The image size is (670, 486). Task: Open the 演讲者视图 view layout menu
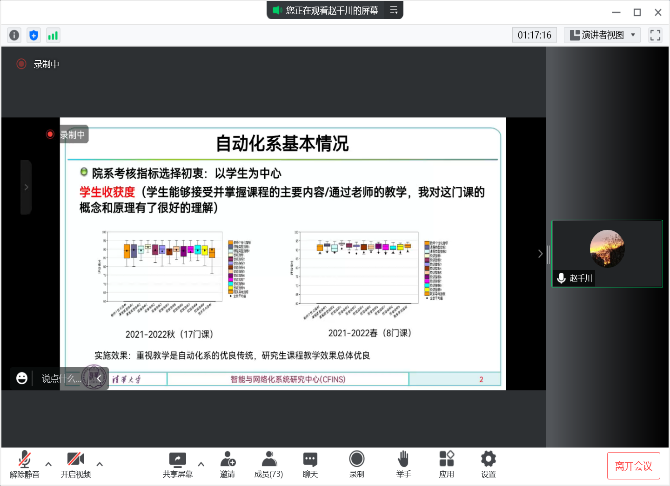601,34
